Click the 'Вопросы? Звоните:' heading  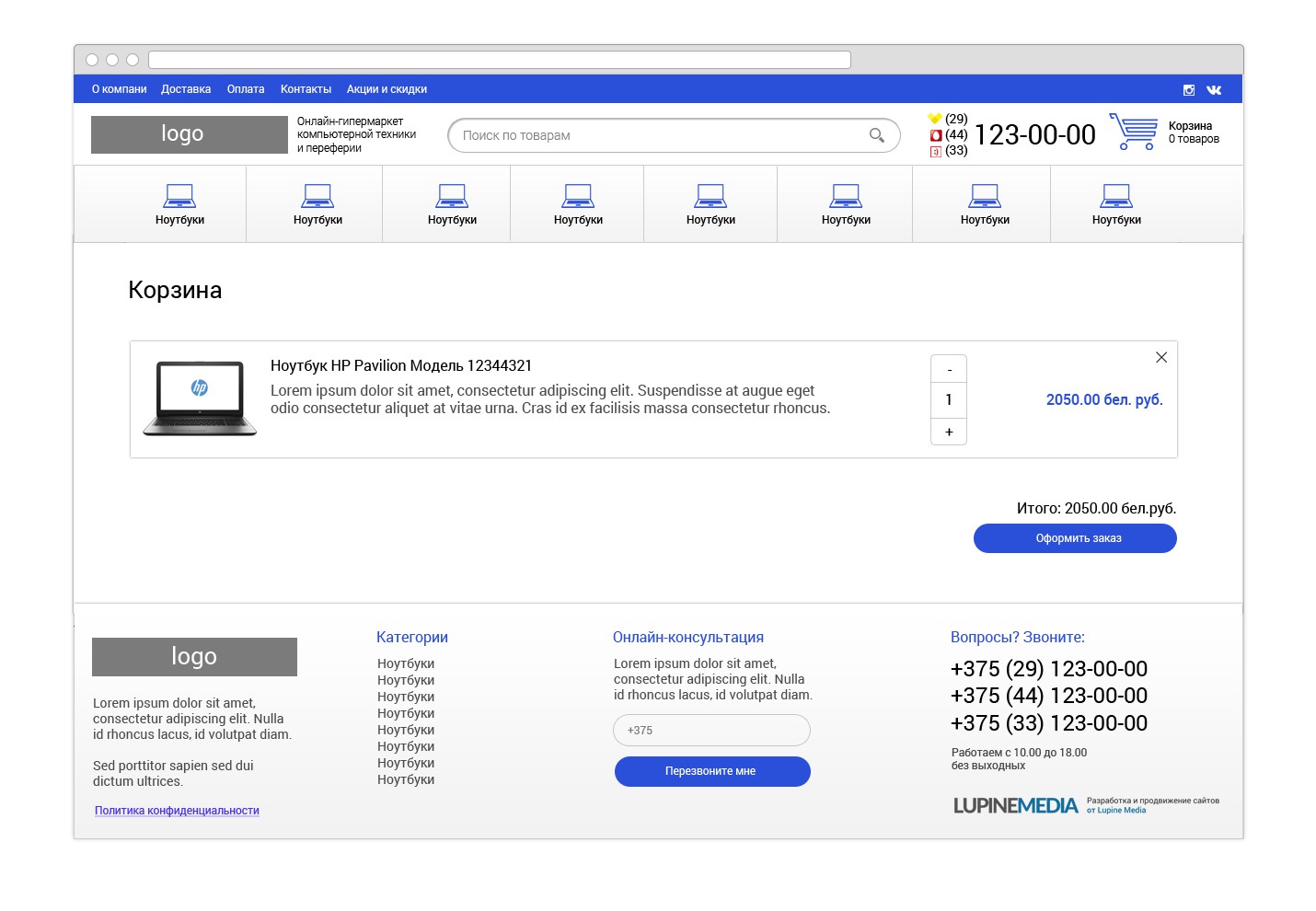tap(1018, 637)
